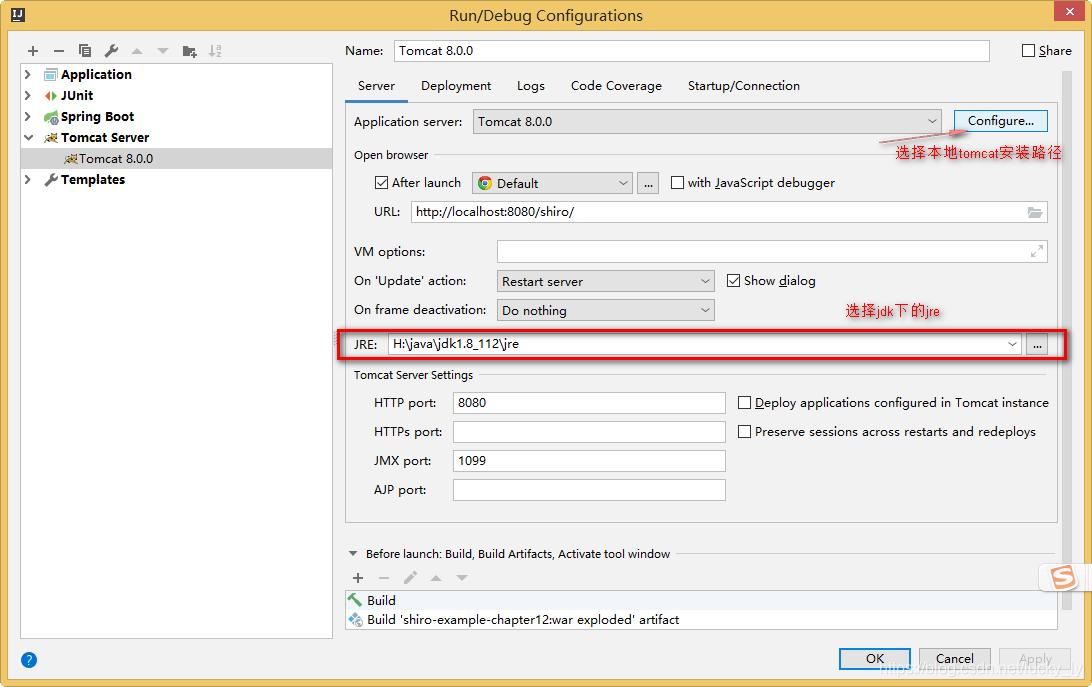Open the Application server dropdown
Screen dimensions: 1092x687
tap(932, 122)
